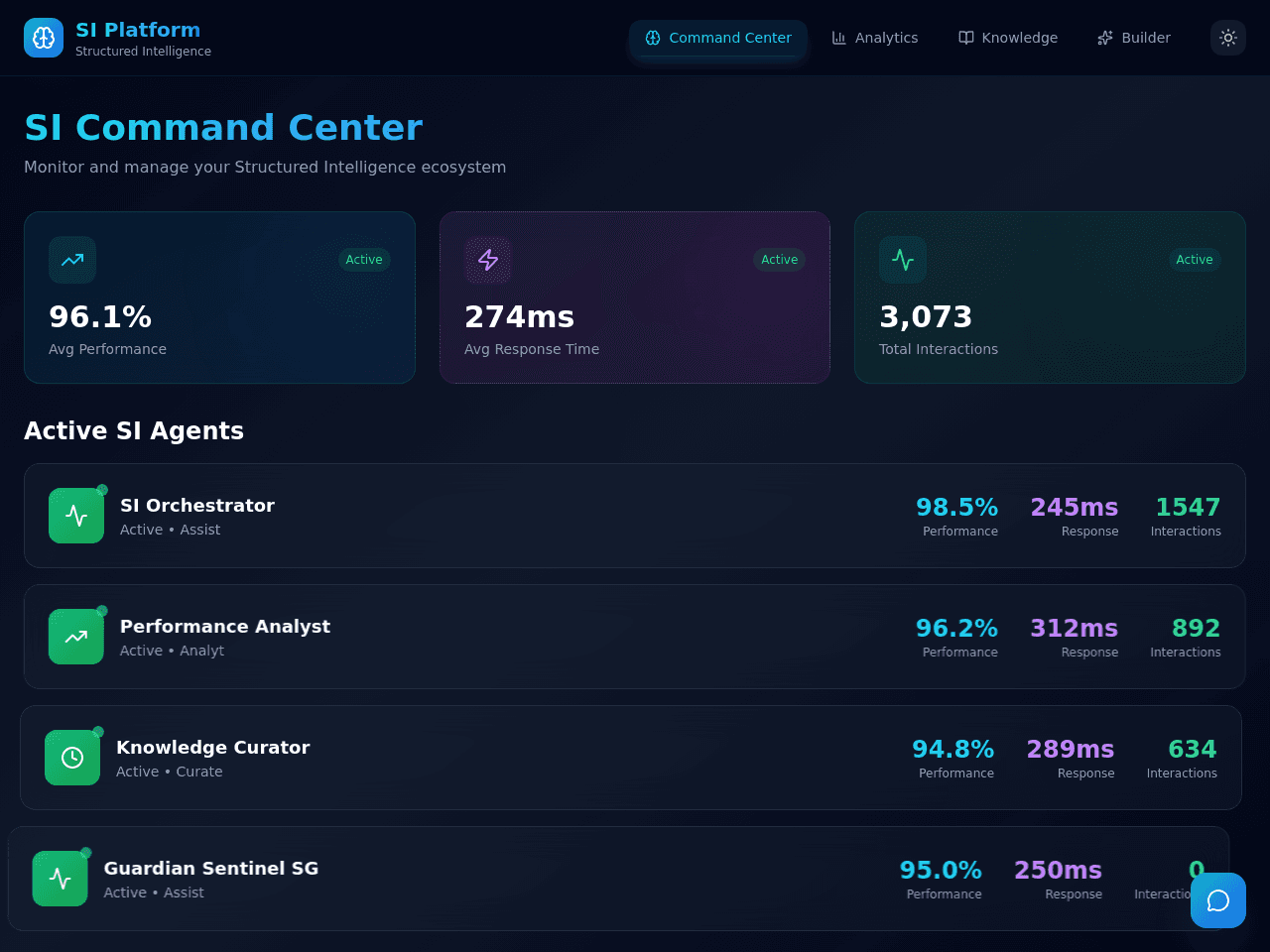Click the 892 interactions value
This screenshot has width=1270, height=952.
(1197, 629)
